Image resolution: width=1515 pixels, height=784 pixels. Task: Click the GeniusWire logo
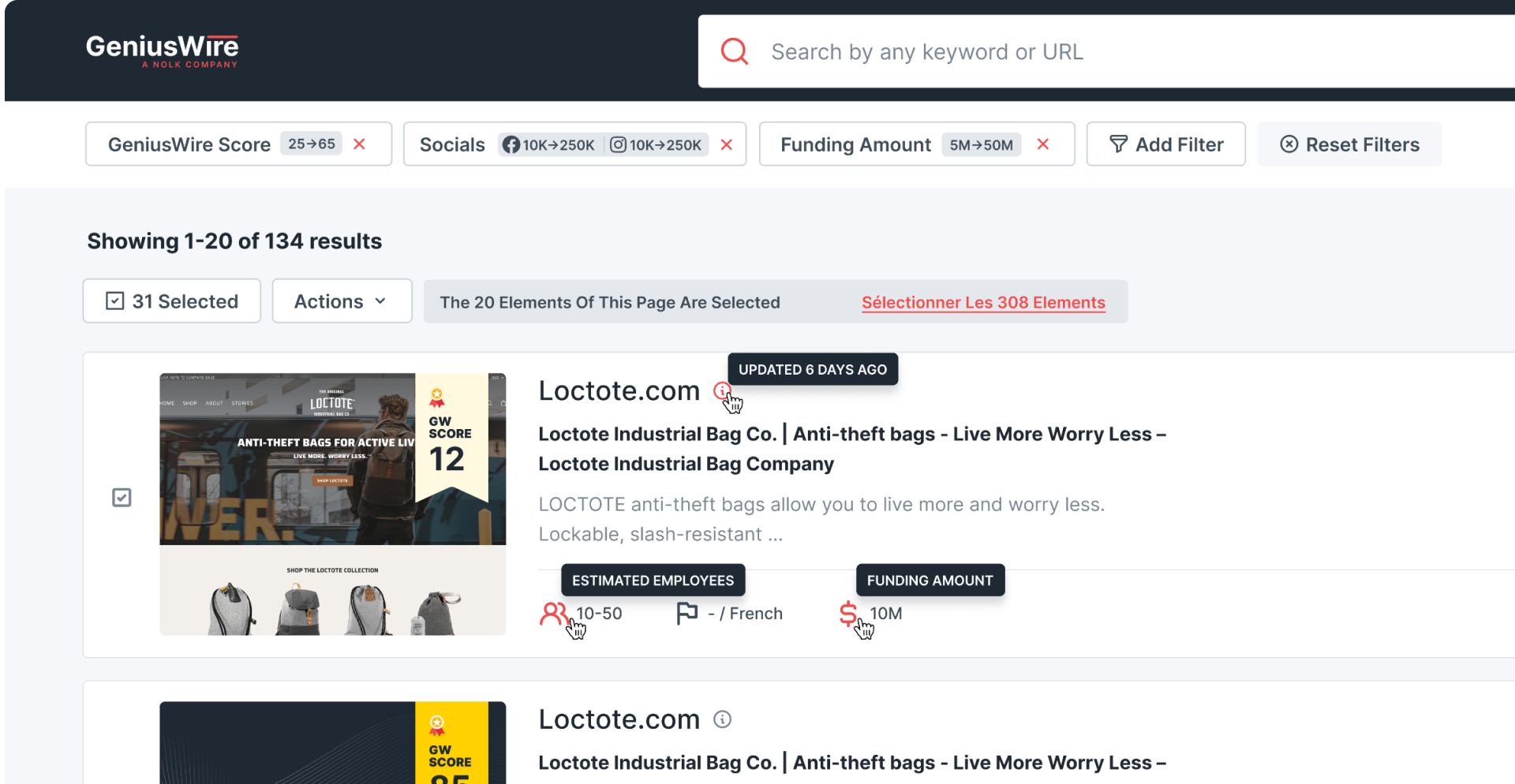(x=162, y=51)
